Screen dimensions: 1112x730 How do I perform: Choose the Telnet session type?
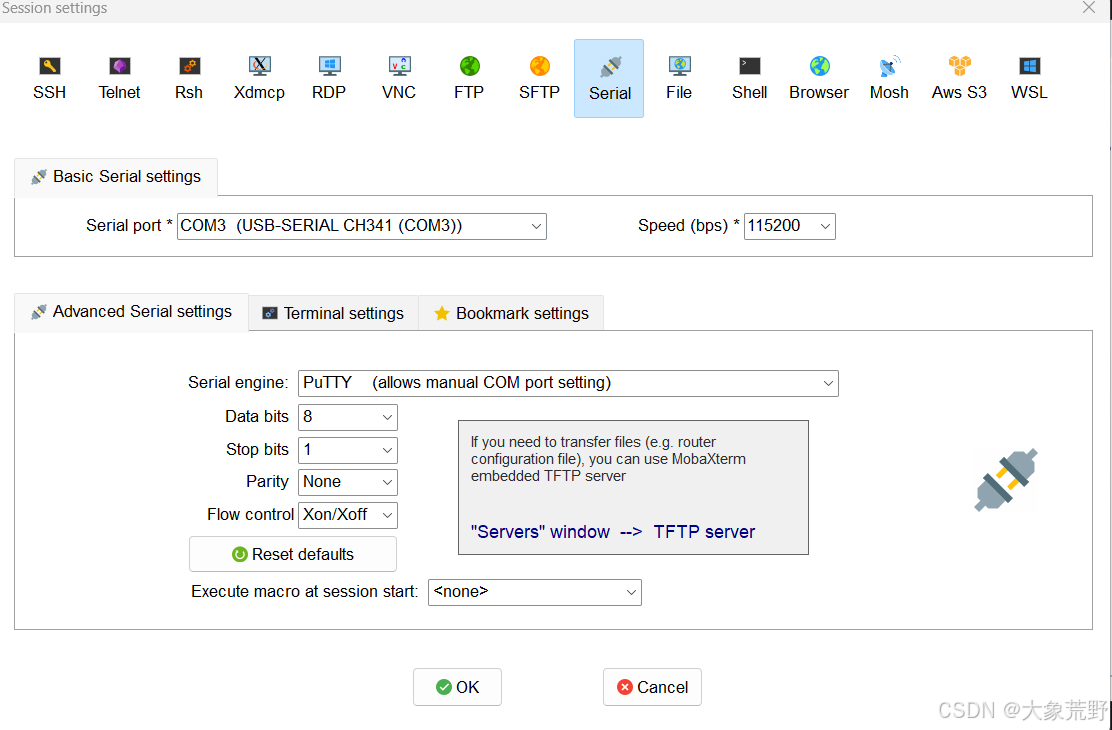[119, 78]
